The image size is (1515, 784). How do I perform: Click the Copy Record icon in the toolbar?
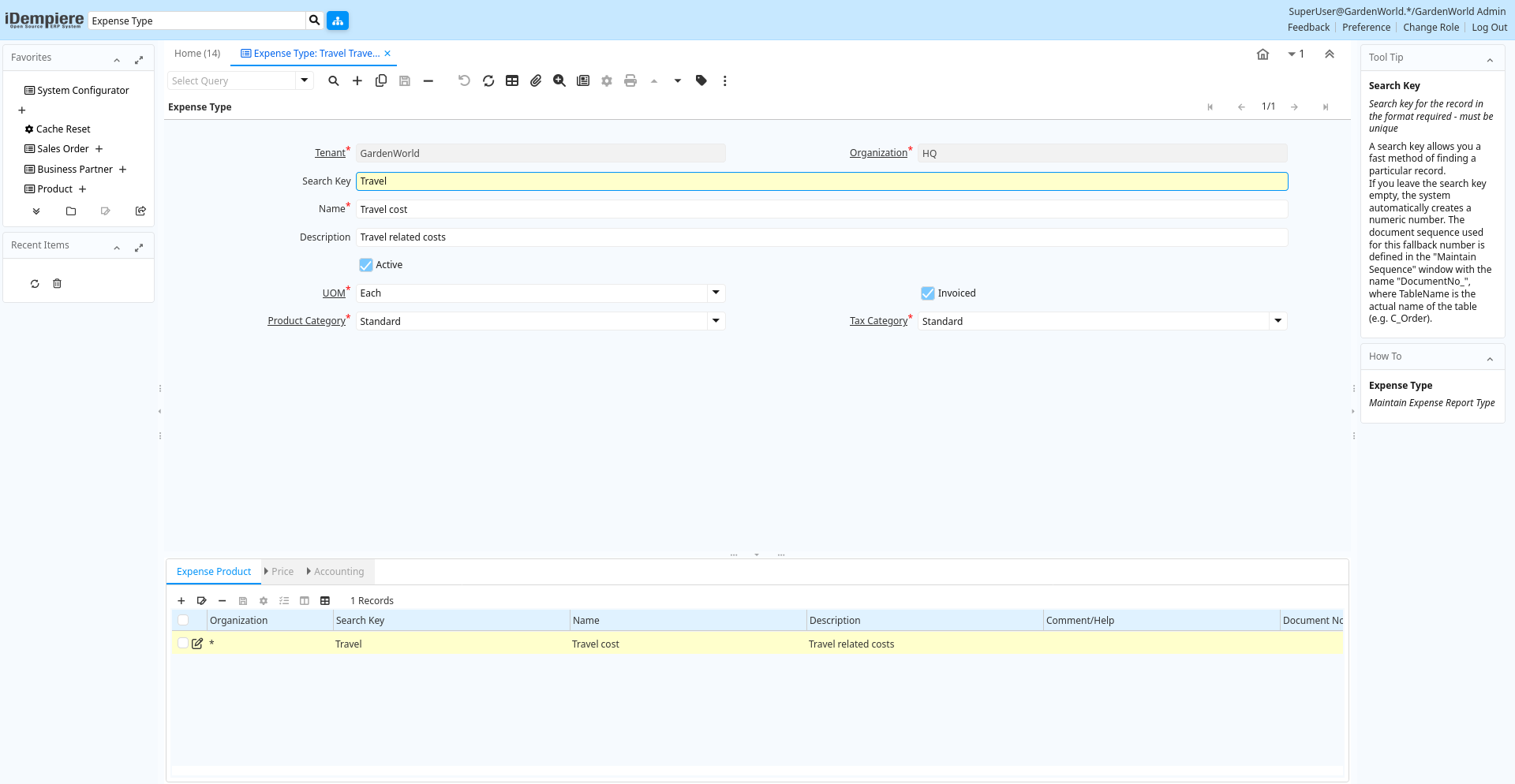381,80
